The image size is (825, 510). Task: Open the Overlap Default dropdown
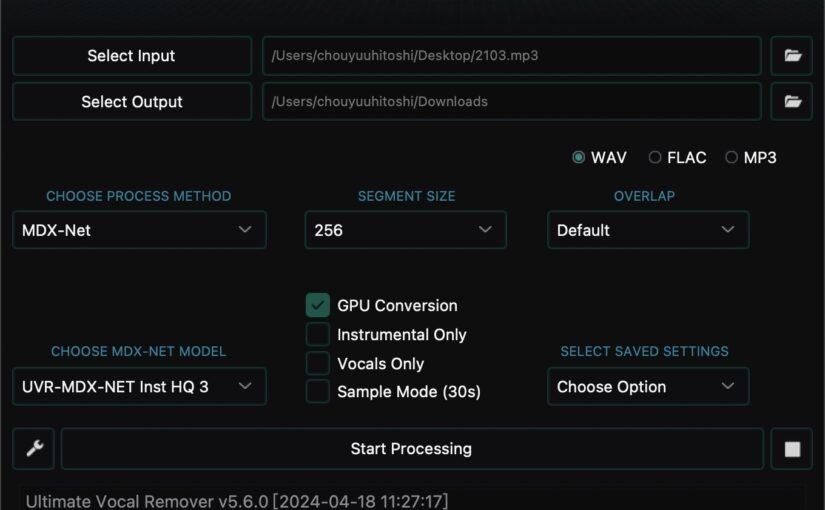tap(647, 230)
